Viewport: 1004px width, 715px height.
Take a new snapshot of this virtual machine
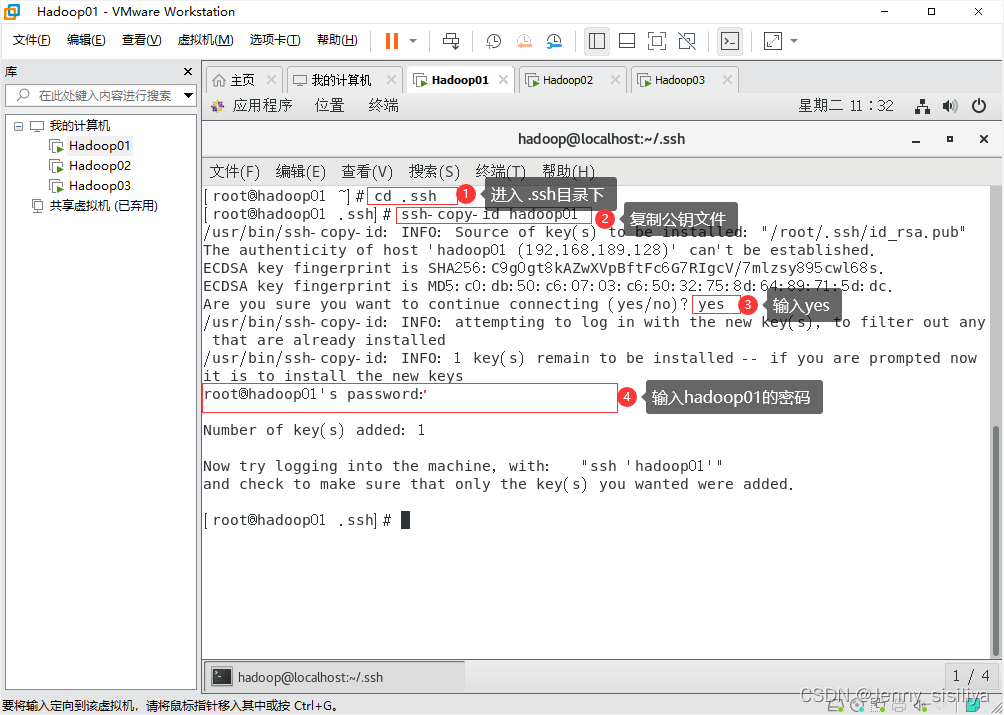(494, 41)
